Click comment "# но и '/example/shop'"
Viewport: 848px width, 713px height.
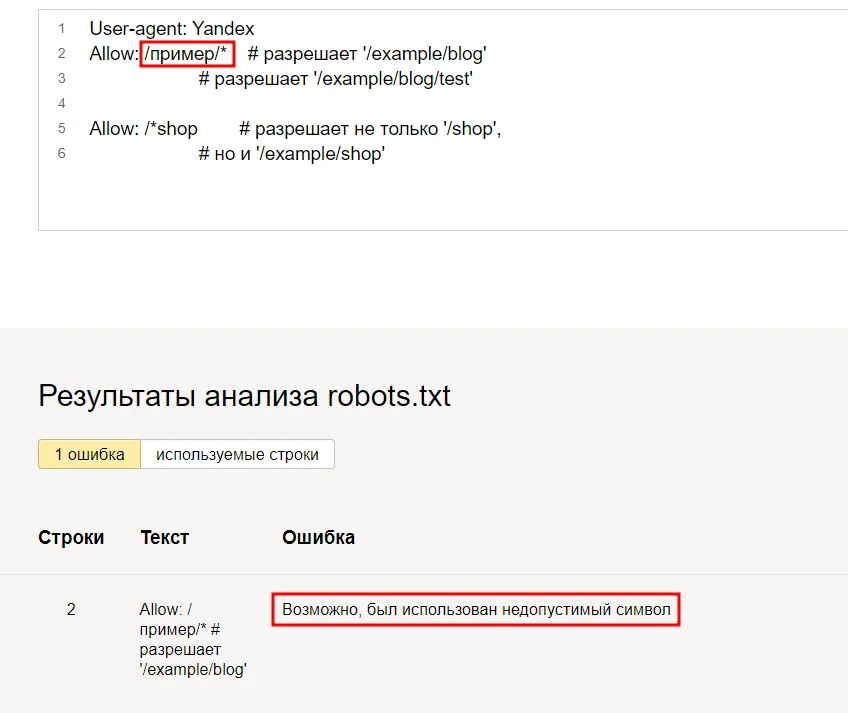tap(292, 154)
